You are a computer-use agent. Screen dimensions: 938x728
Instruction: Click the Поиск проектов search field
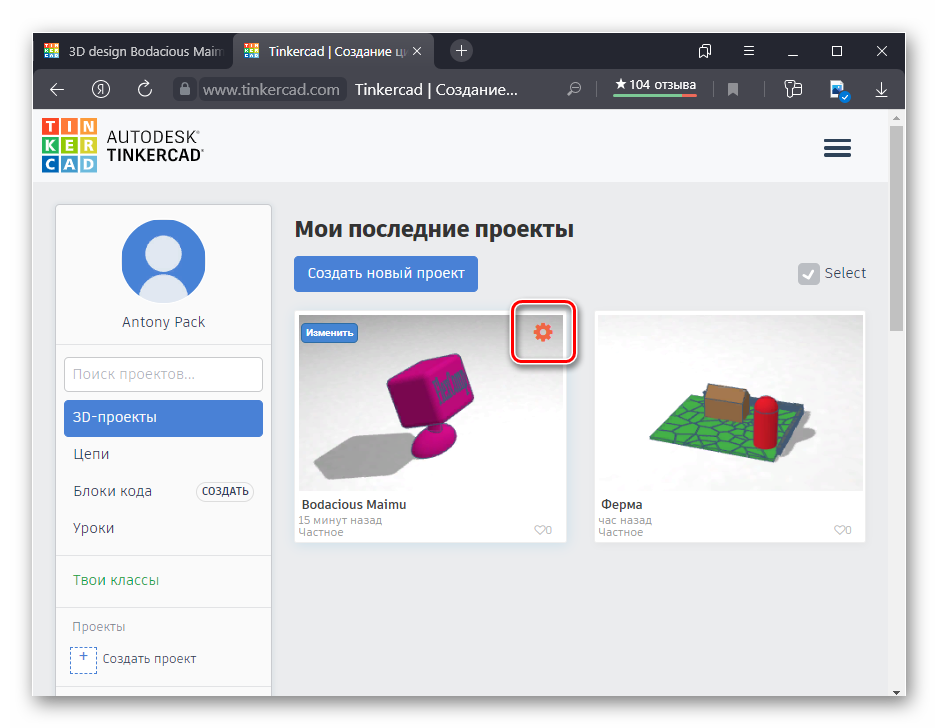tap(163, 375)
